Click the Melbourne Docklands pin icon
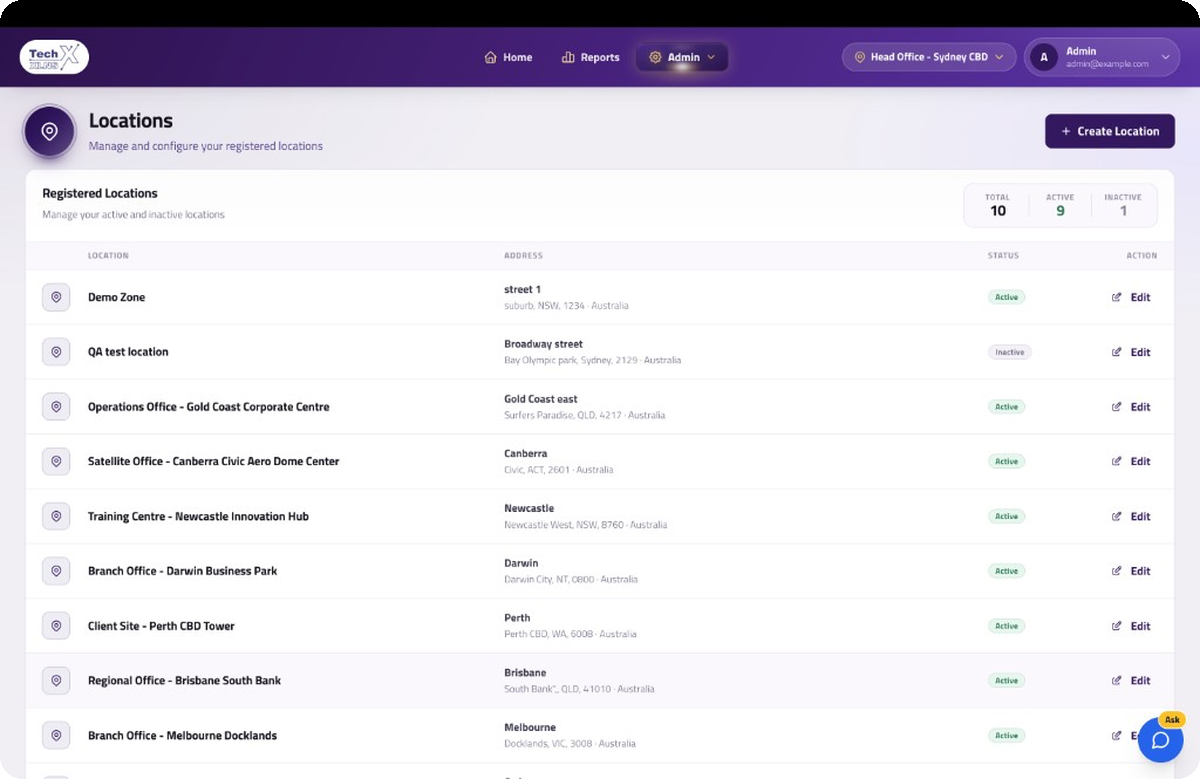Viewport: 1200px width, 779px height. point(56,735)
